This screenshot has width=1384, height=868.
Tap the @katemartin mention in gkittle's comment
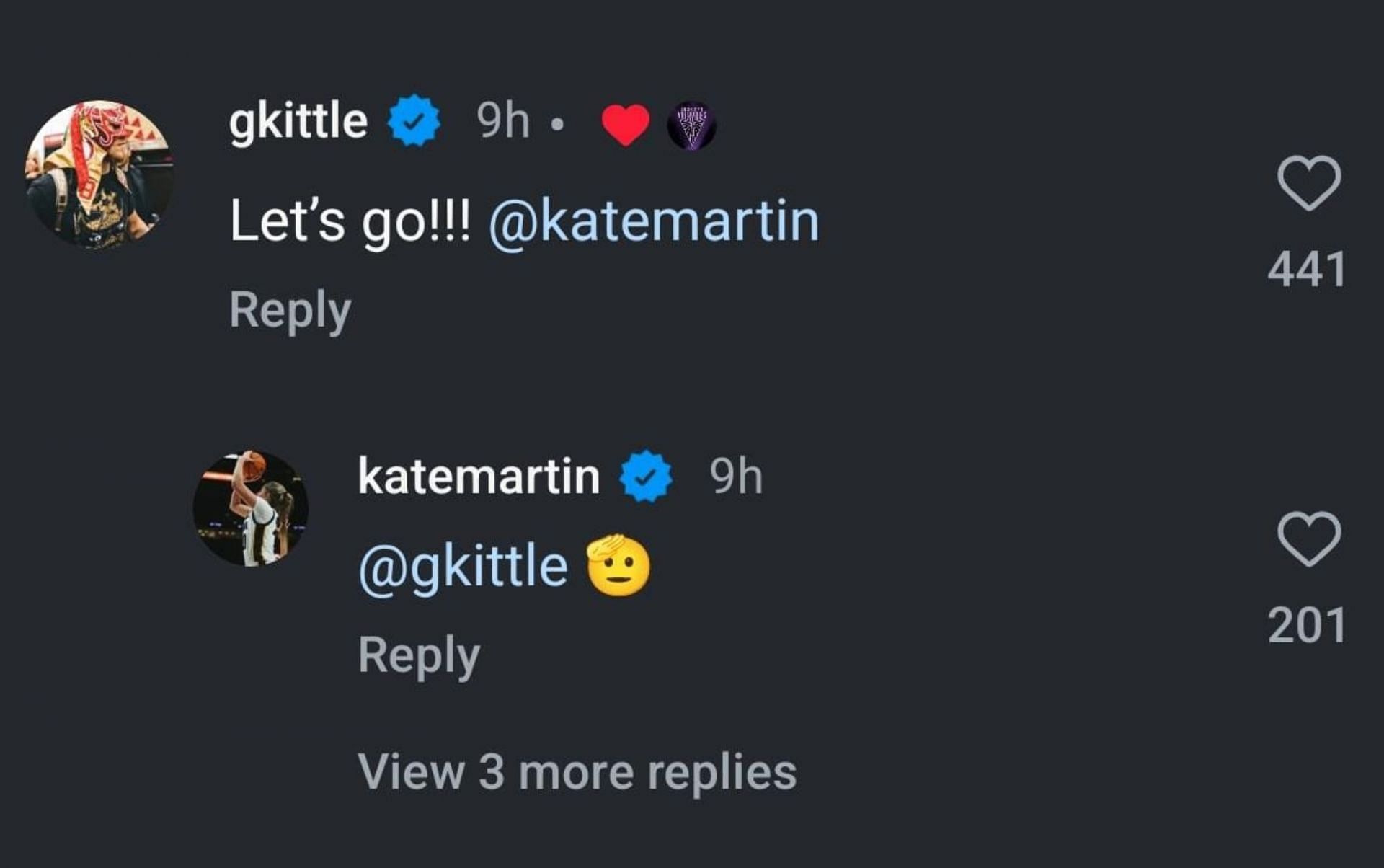[x=654, y=221]
